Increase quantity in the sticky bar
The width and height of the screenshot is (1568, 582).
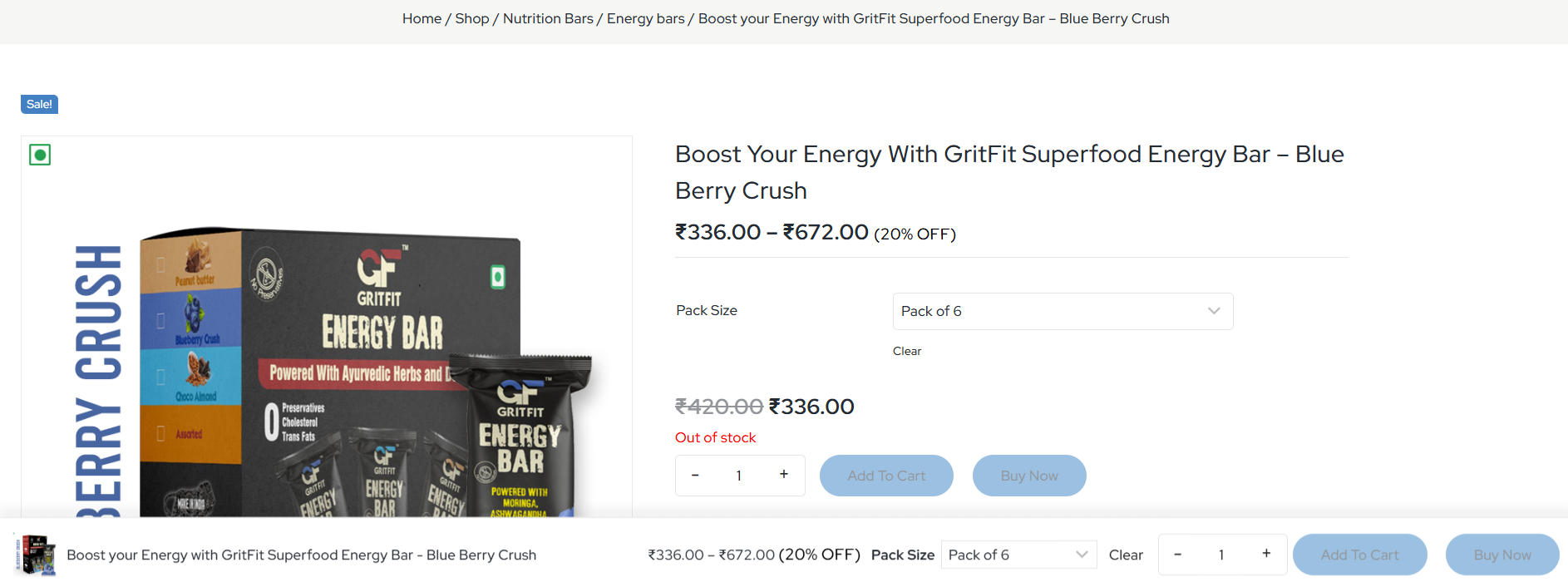(1266, 554)
